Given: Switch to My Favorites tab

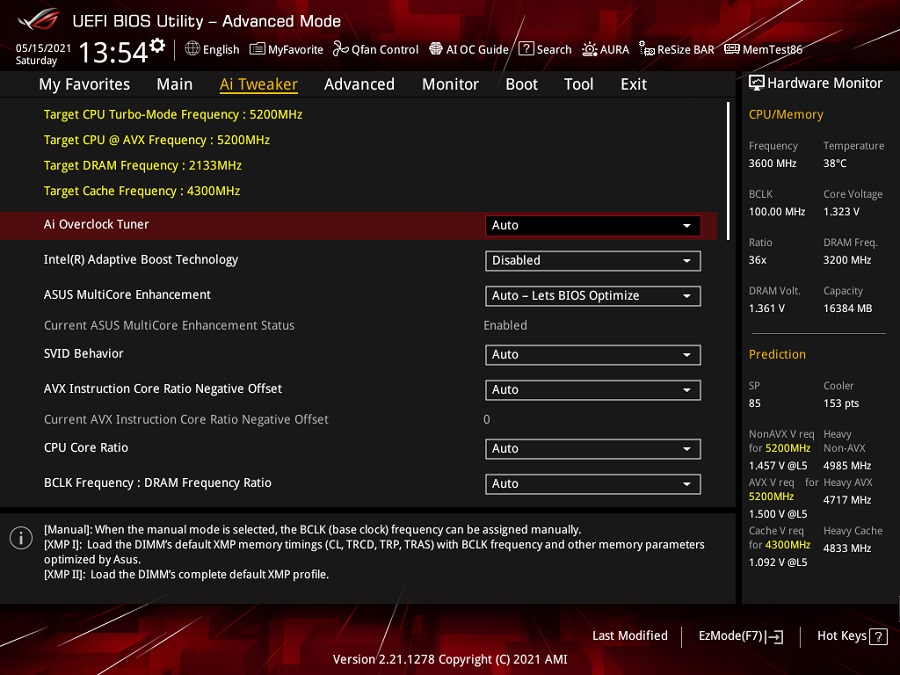Looking at the screenshot, I should click(84, 84).
